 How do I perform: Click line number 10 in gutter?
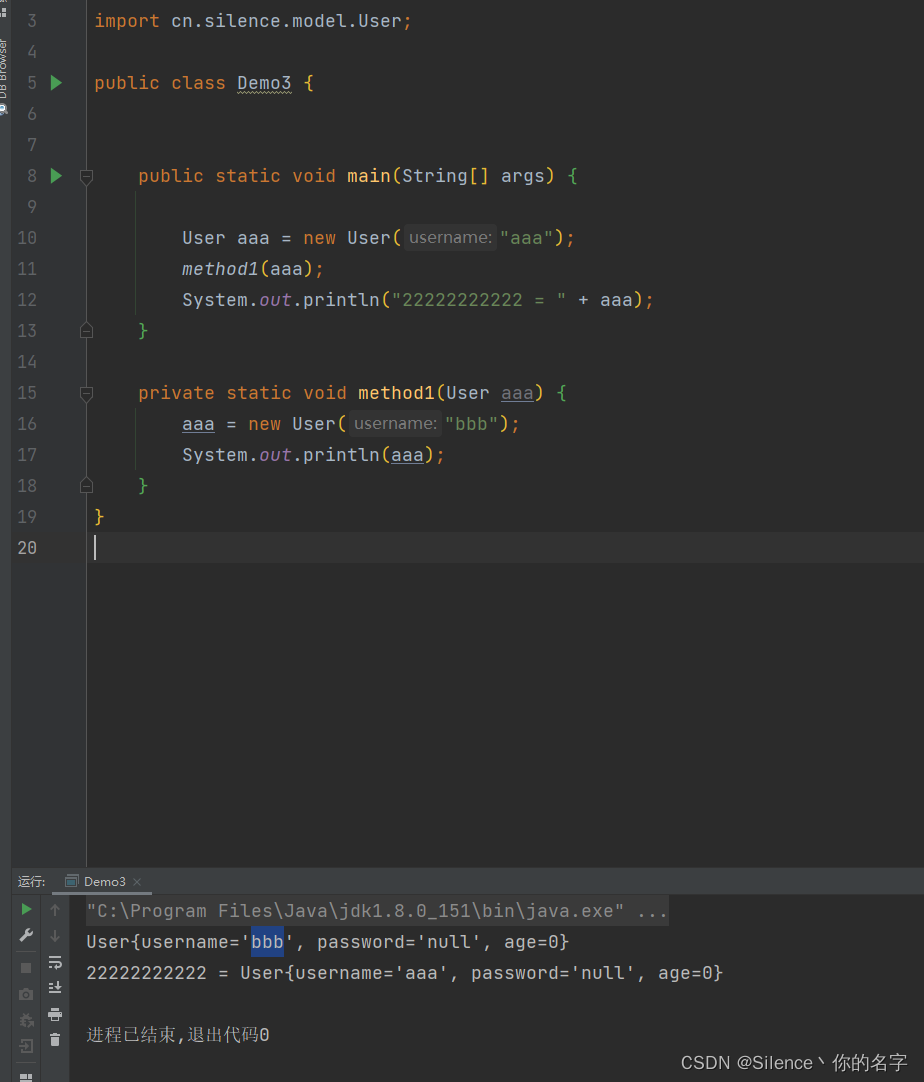click(27, 238)
